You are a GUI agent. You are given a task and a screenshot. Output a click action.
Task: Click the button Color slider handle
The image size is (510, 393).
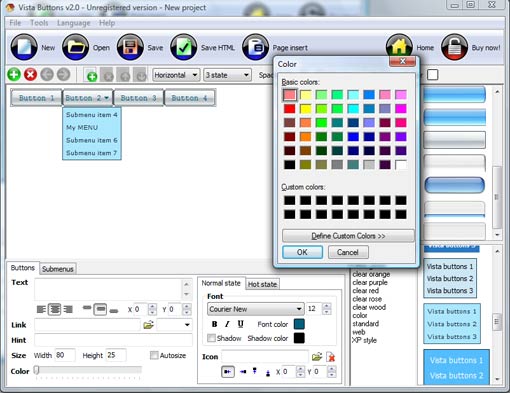point(36,370)
